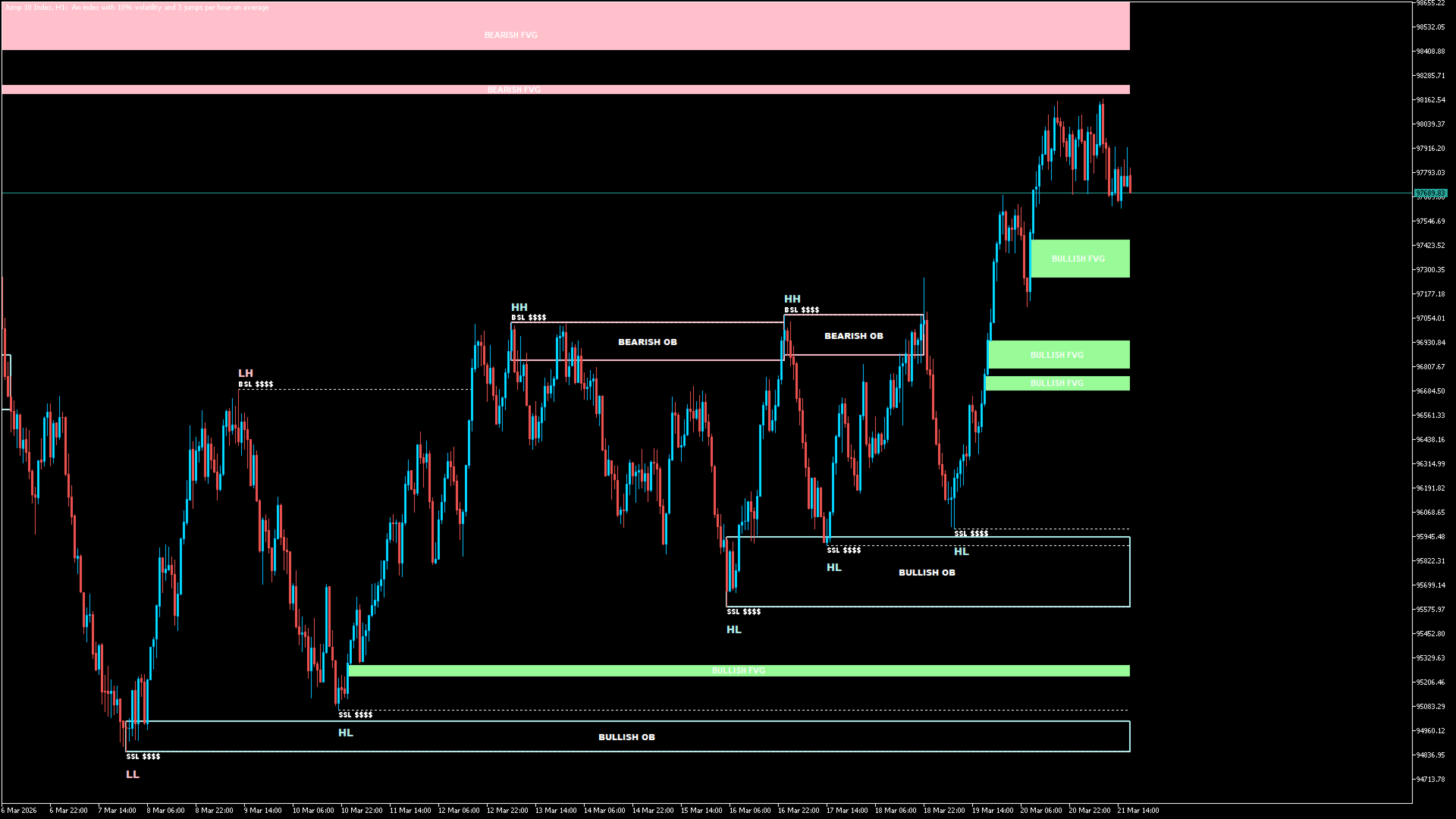Select the BULLISH FVG box near 97423
Image resolution: width=1456 pixels, height=819 pixels.
pyautogui.click(x=1078, y=259)
